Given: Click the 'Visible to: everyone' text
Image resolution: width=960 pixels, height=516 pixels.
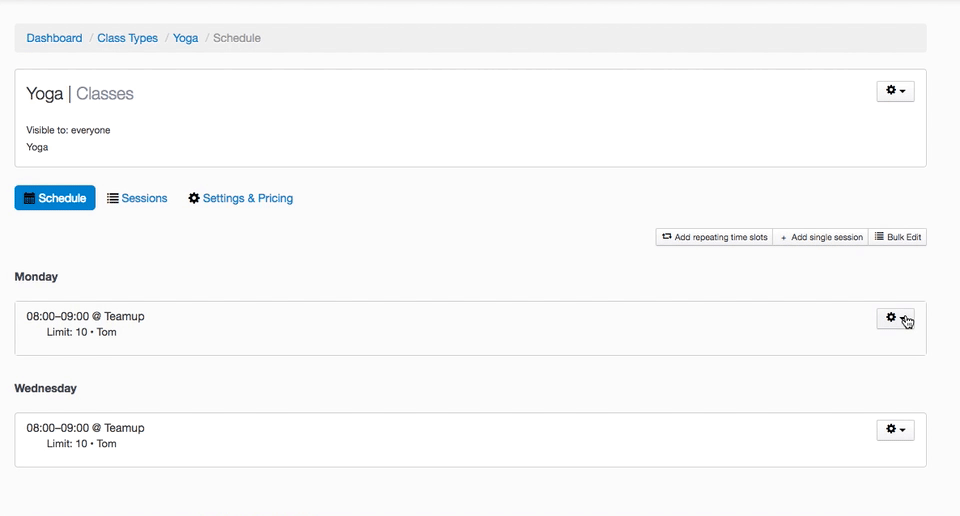Looking at the screenshot, I should tap(68, 130).
